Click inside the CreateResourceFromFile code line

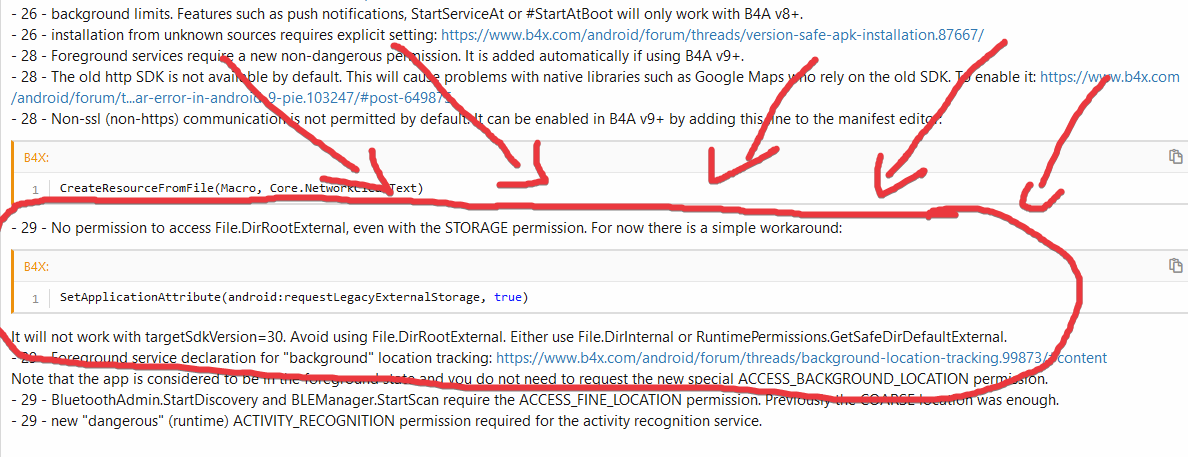(241, 188)
